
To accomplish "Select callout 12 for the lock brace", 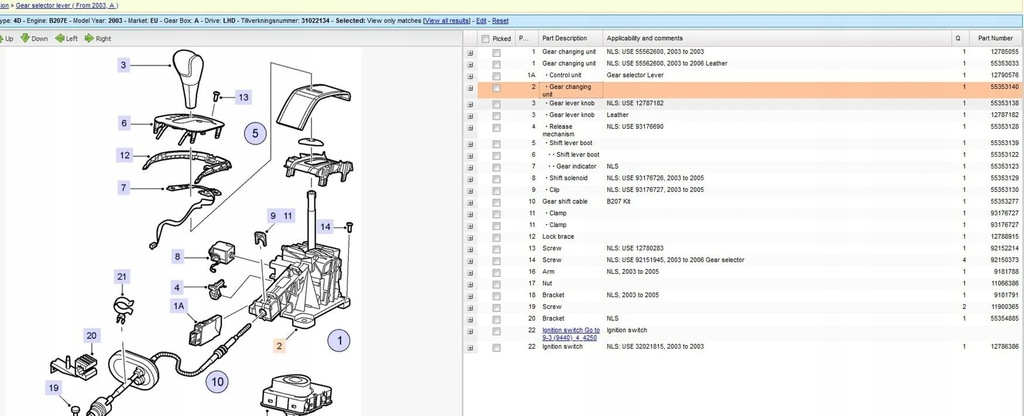I will pyautogui.click(x=125, y=155).
